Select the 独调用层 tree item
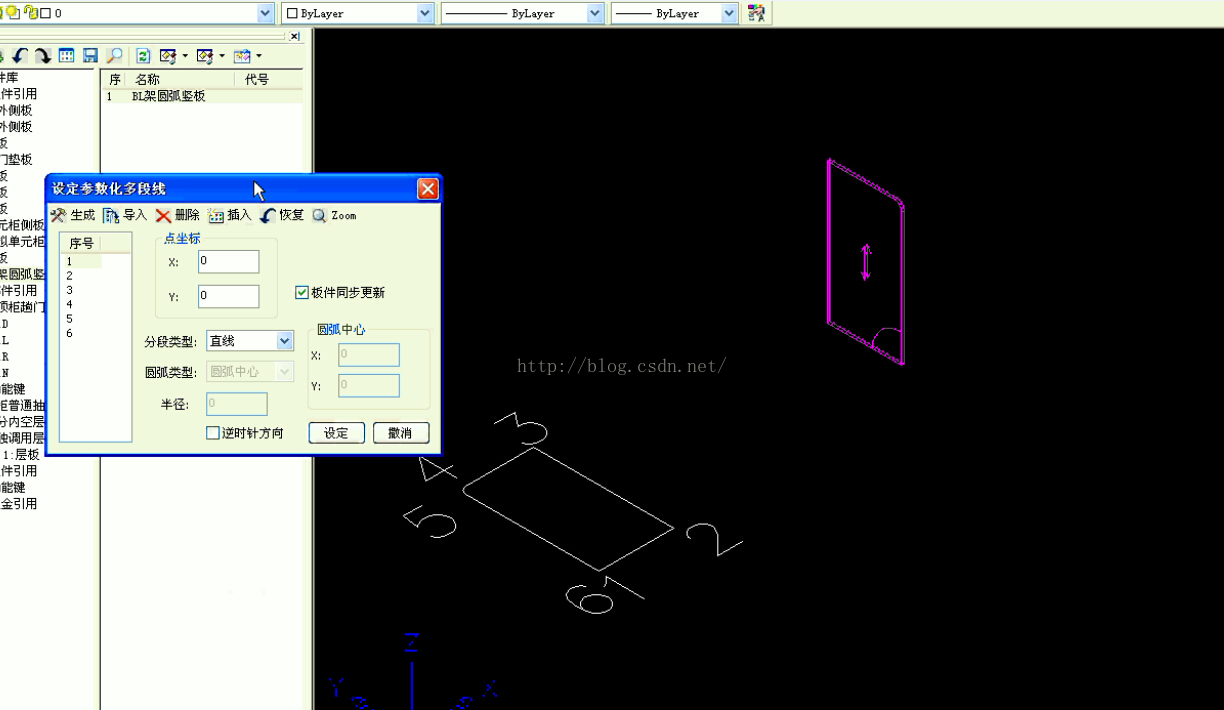 pos(23,438)
